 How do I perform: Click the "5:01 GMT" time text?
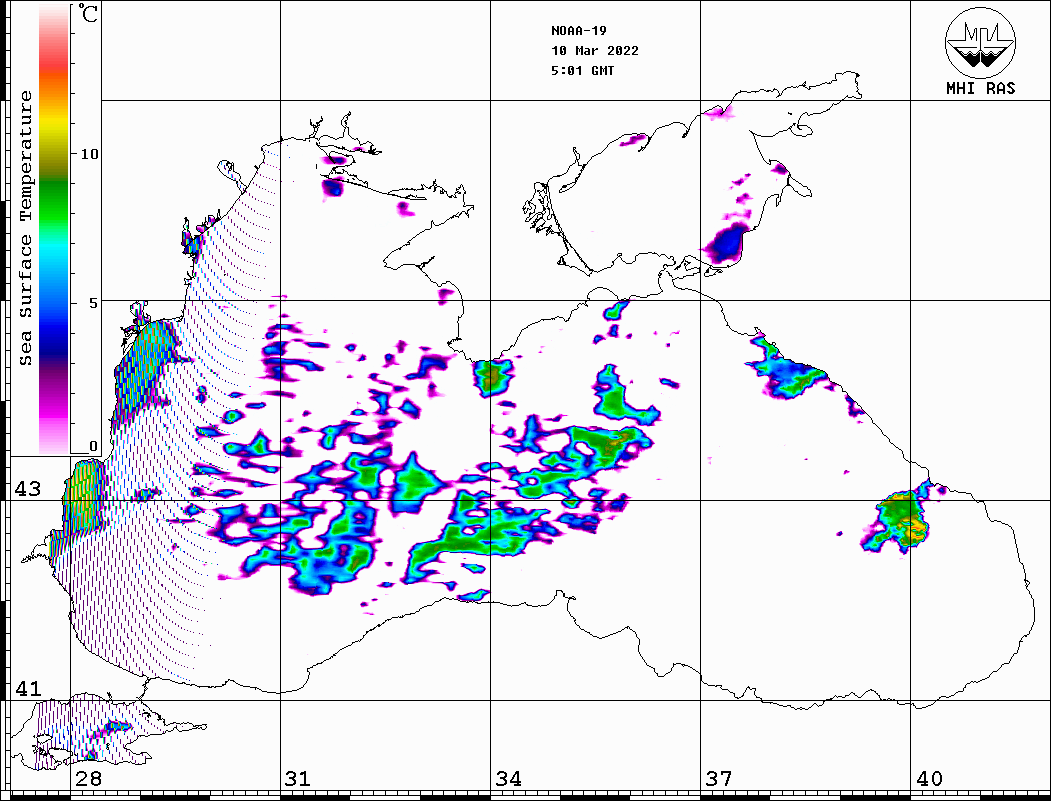582,71
